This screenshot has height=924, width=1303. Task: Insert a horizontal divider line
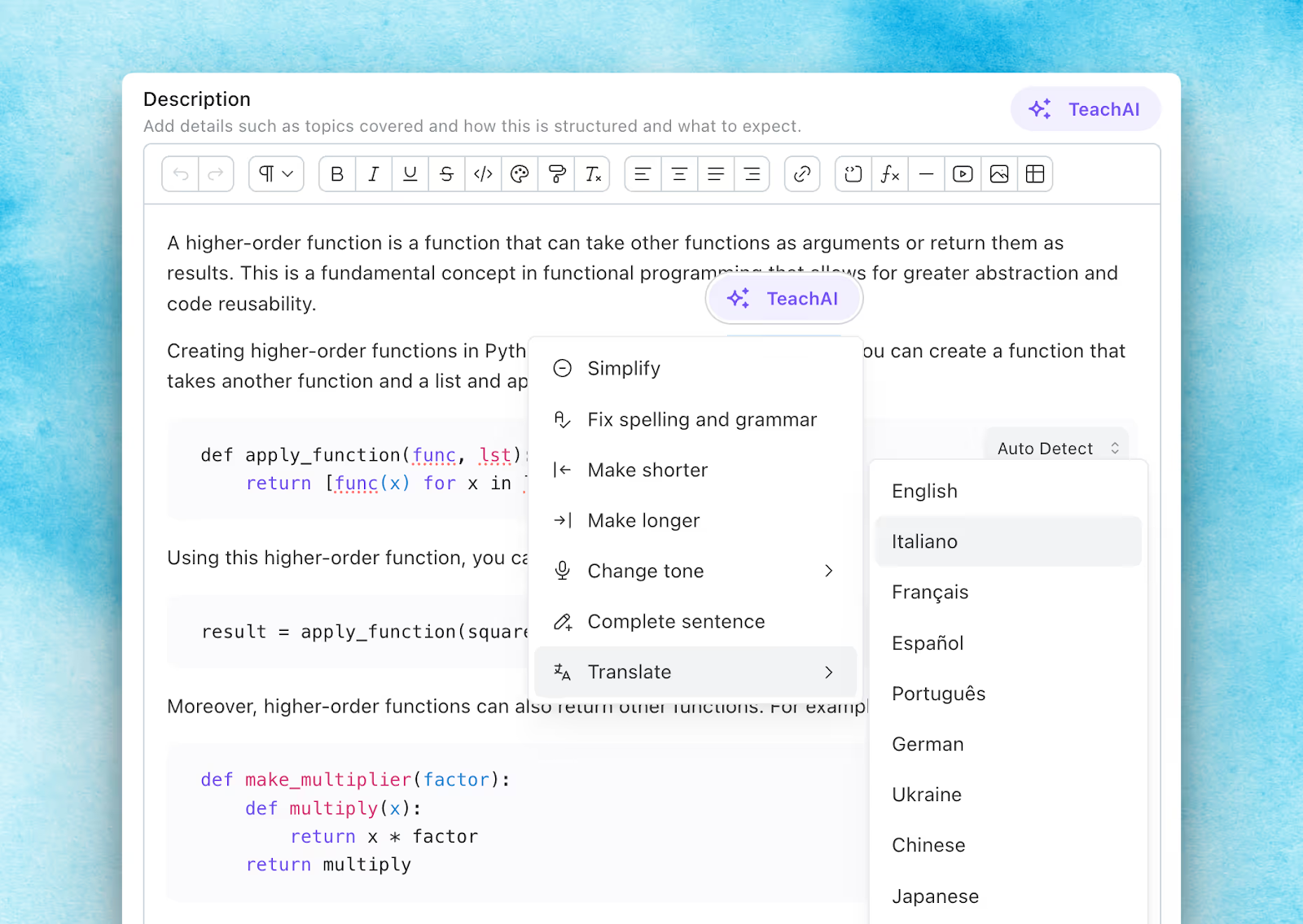926,174
